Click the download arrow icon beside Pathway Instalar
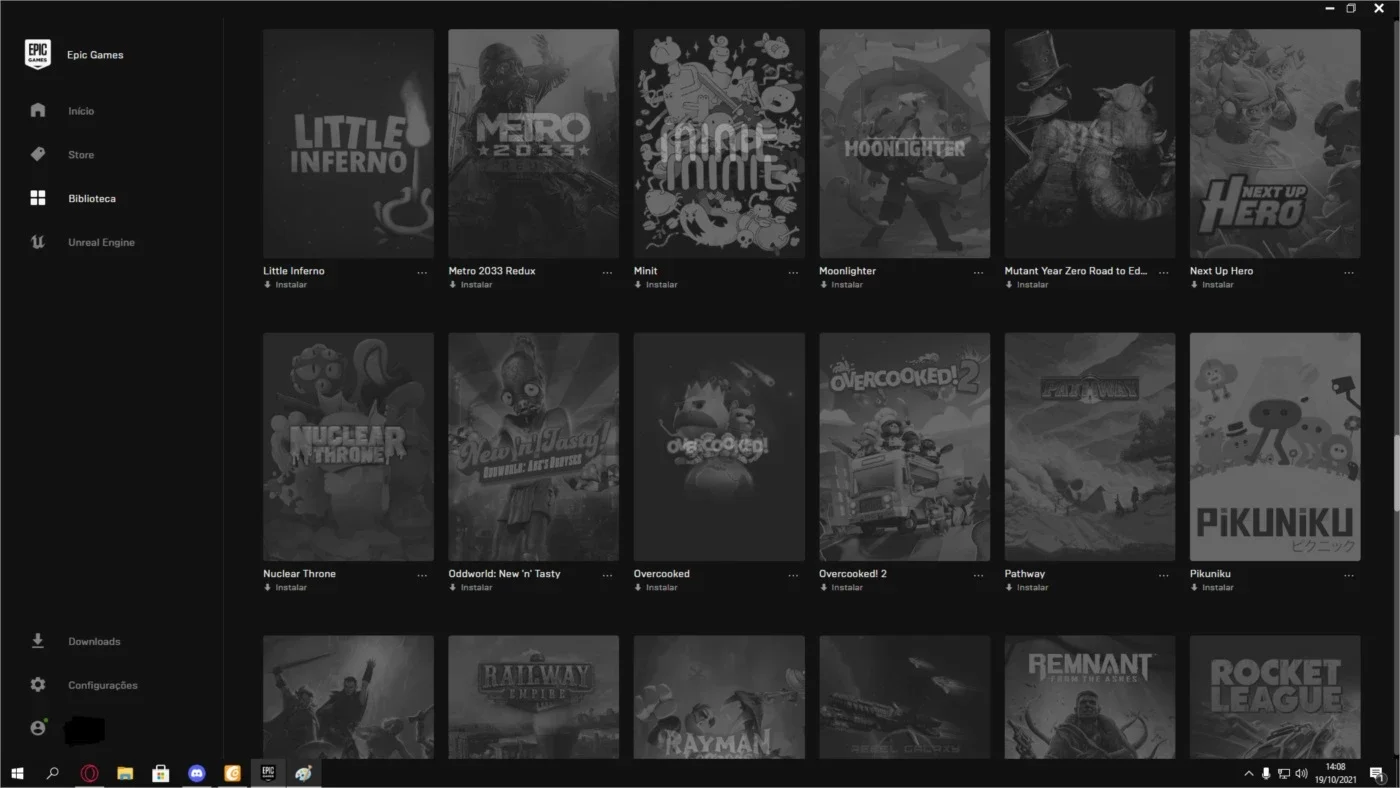This screenshot has width=1400, height=788. (1009, 588)
